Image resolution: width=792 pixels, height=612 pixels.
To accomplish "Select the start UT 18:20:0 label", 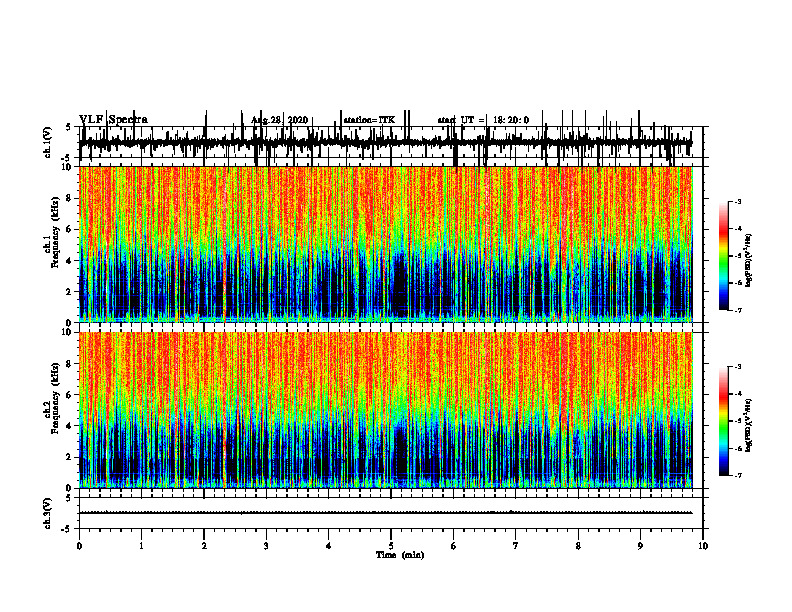I will [x=483, y=120].
